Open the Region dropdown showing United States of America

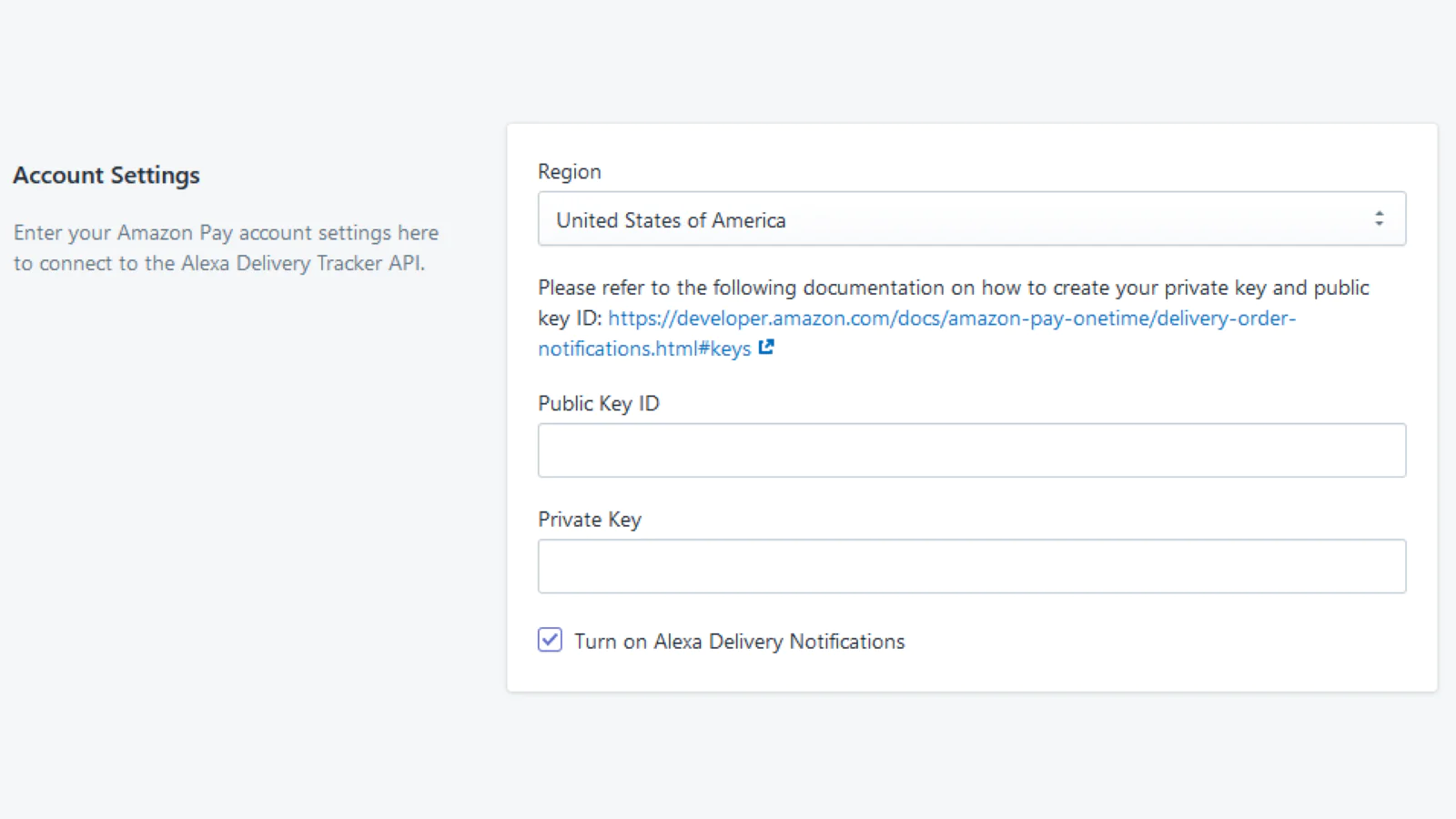(x=971, y=218)
